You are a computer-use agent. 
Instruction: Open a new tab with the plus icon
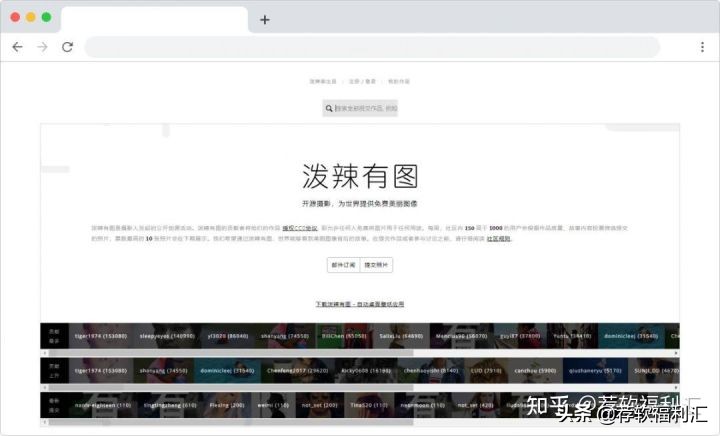click(x=264, y=20)
